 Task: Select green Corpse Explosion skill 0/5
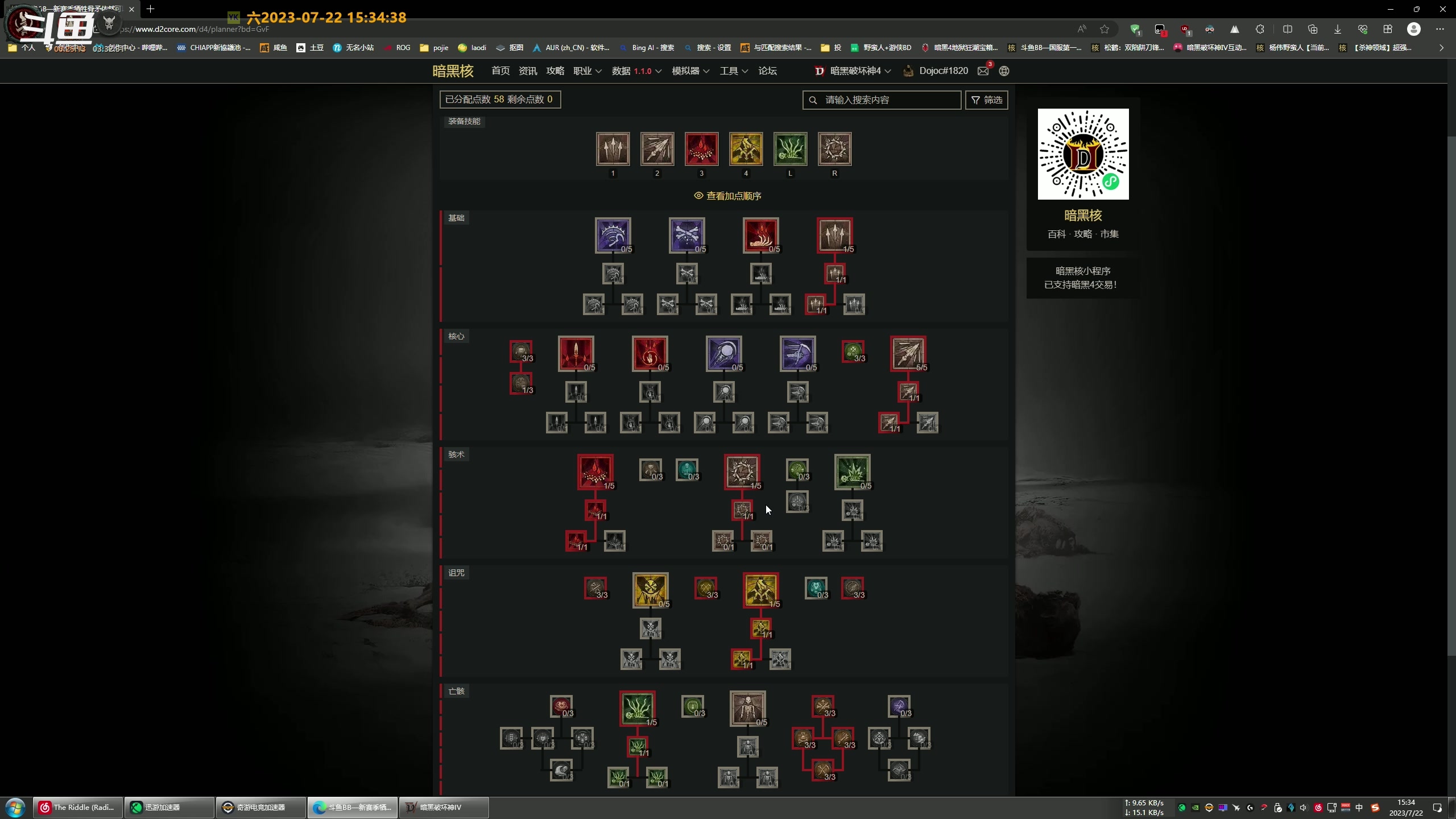[x=853, y=471]
